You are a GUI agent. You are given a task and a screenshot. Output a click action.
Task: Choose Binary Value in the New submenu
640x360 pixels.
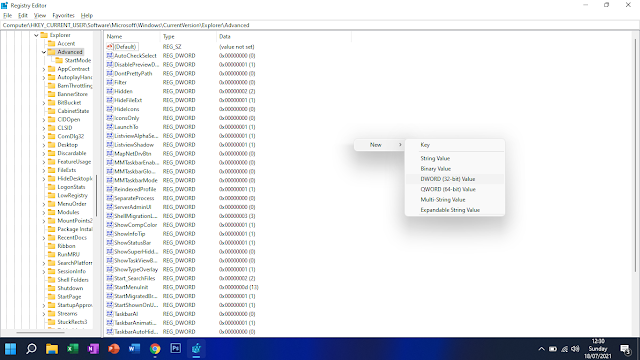455,169
